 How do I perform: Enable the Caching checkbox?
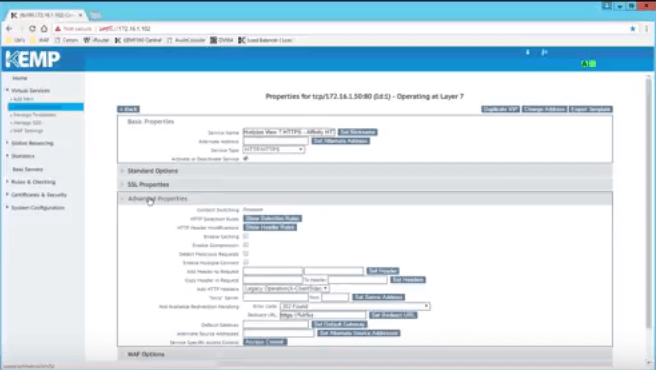[x=246, y=236]
